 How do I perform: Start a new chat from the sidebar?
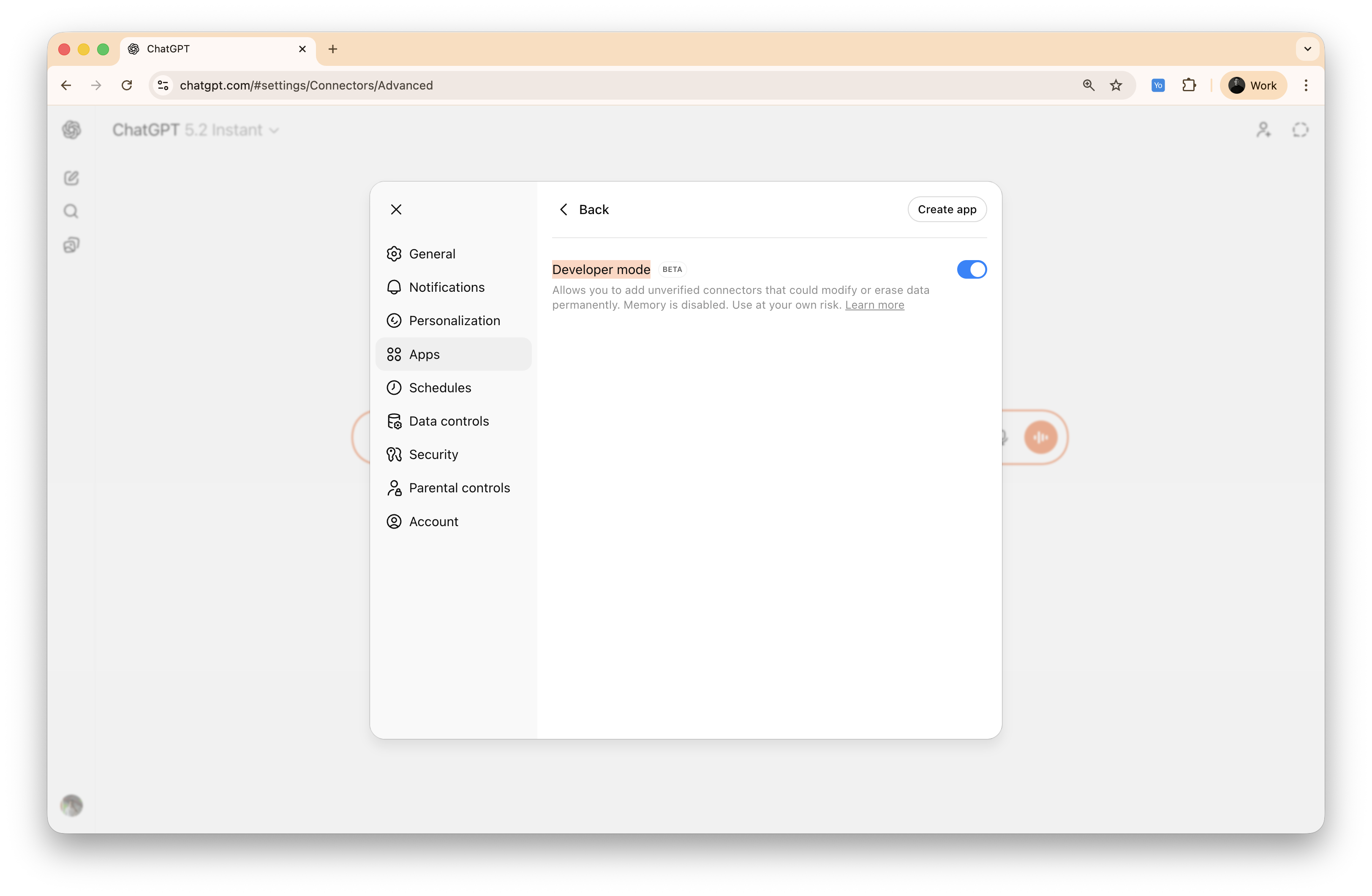click(71, 178)
